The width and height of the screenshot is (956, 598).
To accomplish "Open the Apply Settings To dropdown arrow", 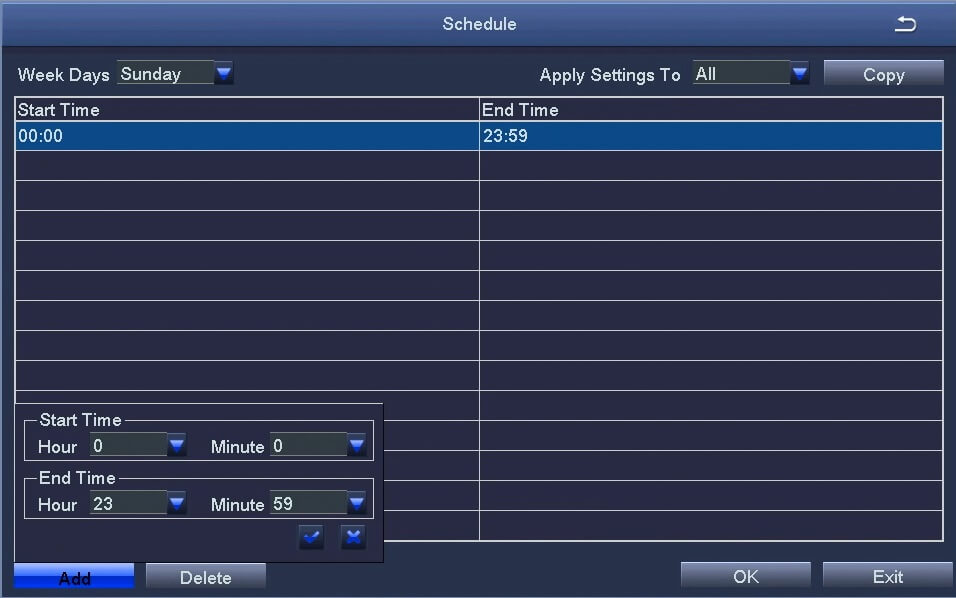I will point(799,74).
